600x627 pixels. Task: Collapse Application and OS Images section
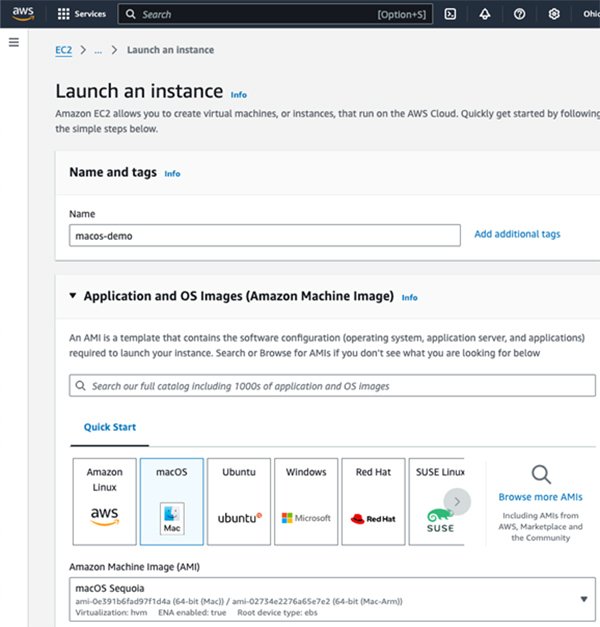(x=73, y=296)
